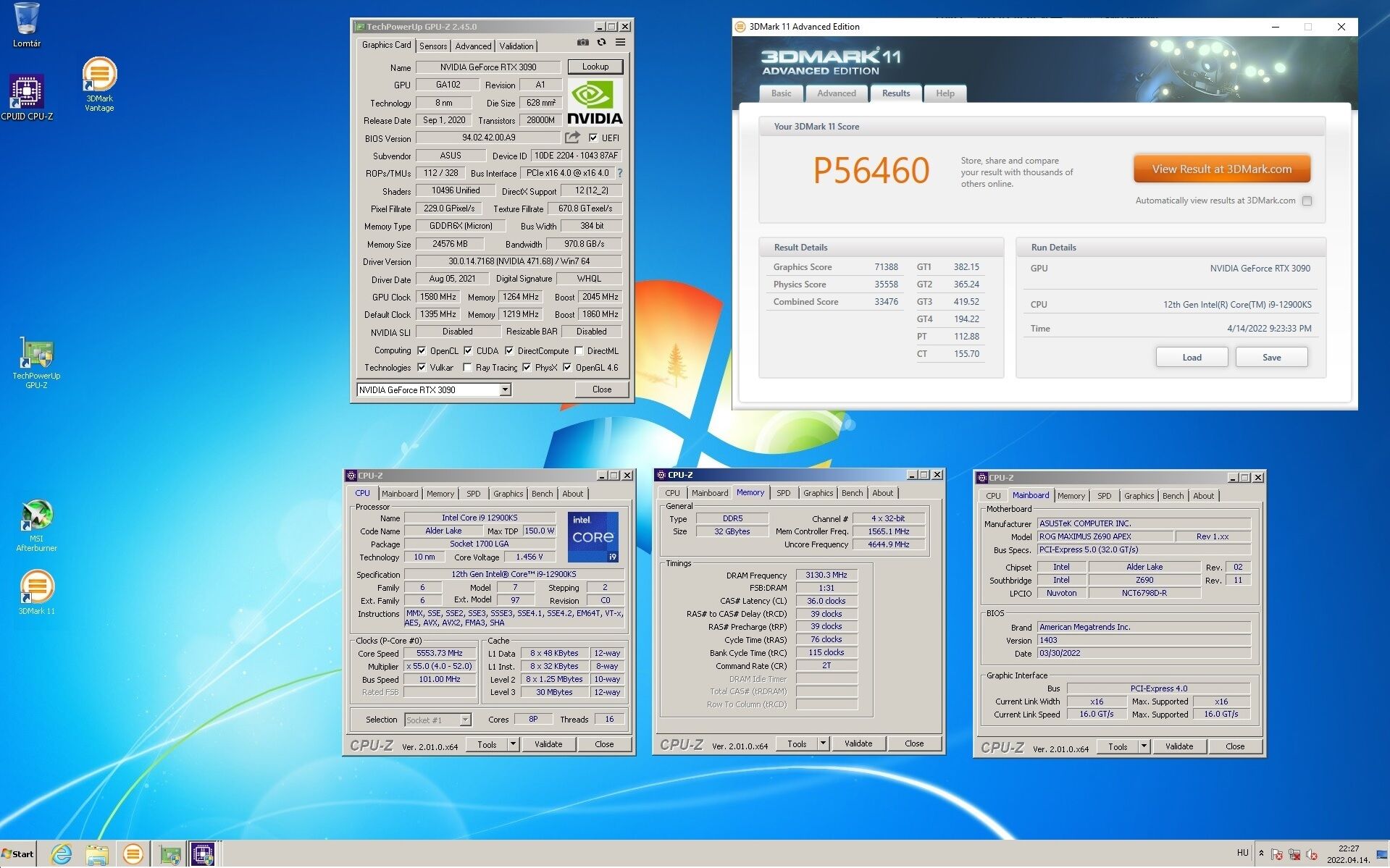Switch to the Advanced tab in GPU-Z

[x=473, y=46]
